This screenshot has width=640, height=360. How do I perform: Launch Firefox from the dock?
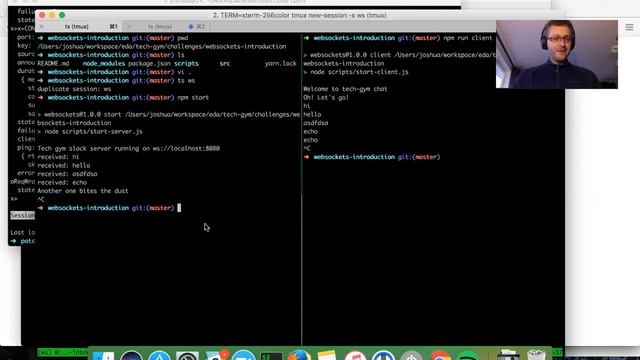tap(299, 356)
